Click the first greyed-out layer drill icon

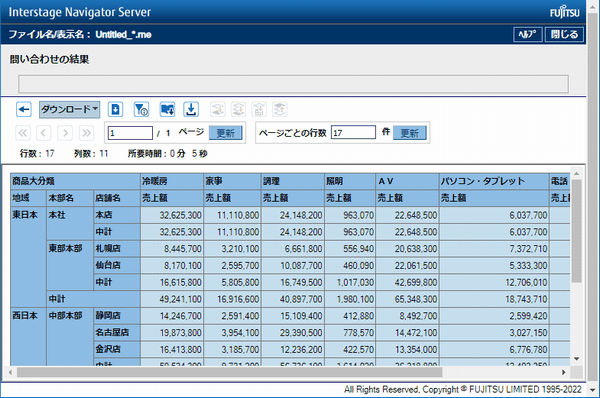[218, 109]
